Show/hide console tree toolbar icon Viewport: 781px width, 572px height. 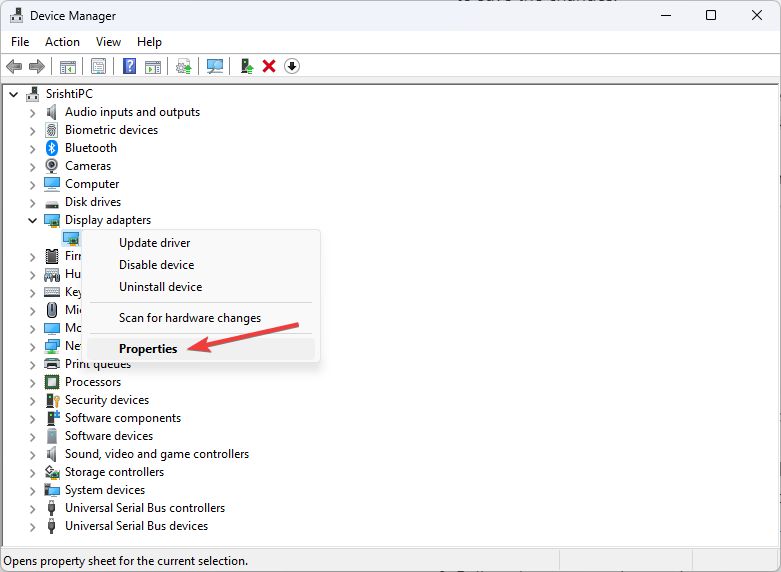point(68,66)
